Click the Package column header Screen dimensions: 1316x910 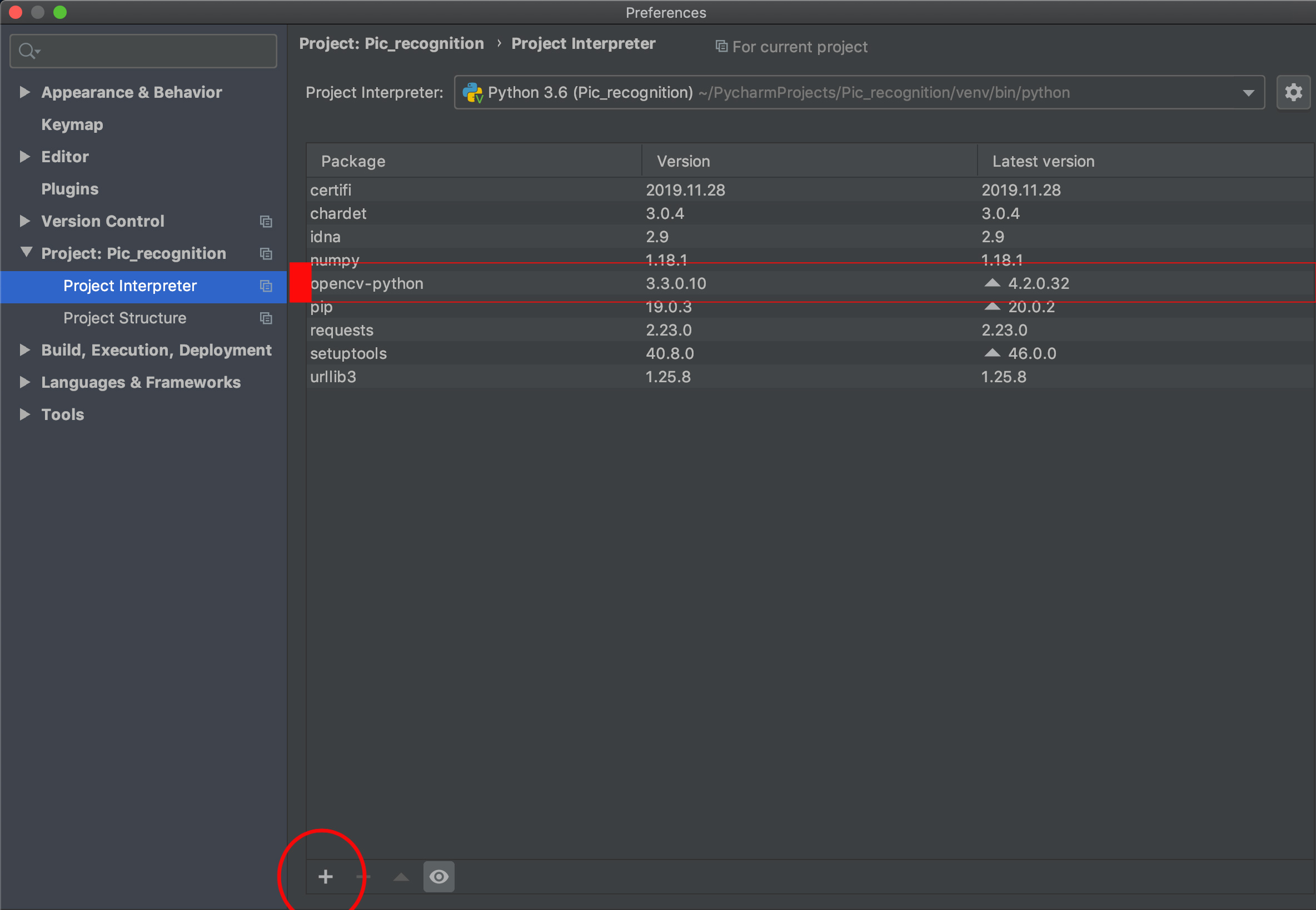[x=474, y=161]
